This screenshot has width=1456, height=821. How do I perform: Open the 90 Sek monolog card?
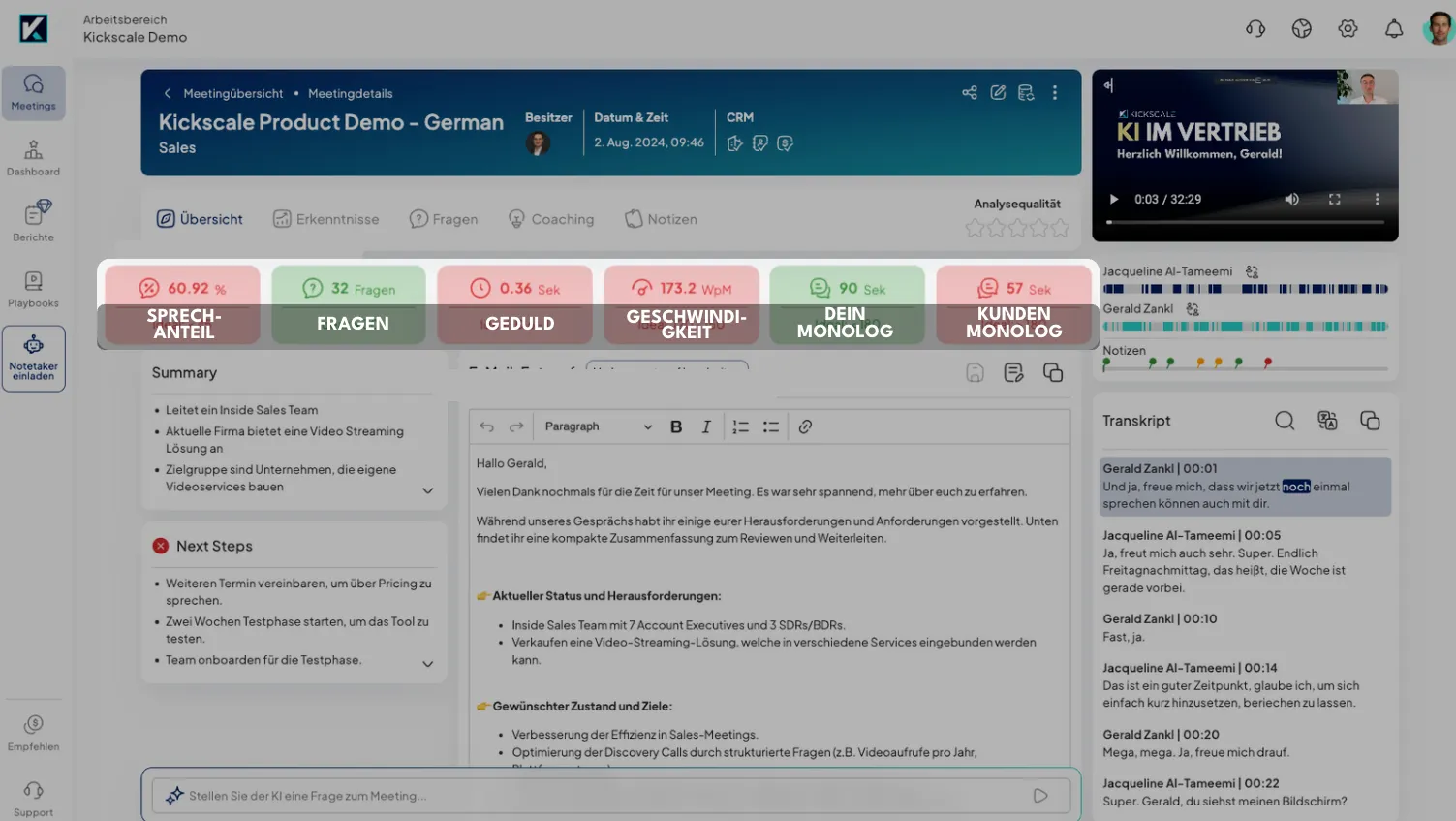[848, 304]
